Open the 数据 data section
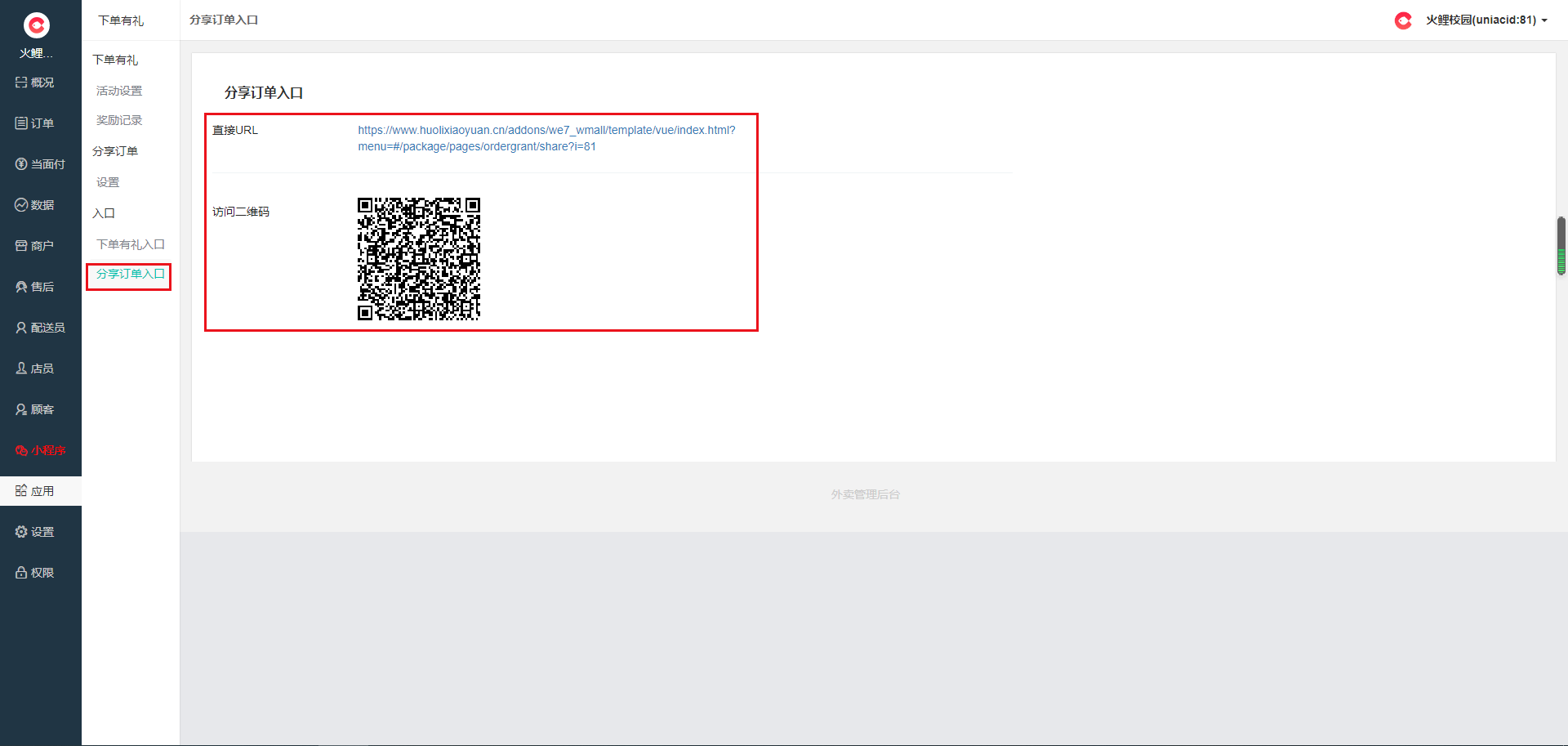 [34, 205]
